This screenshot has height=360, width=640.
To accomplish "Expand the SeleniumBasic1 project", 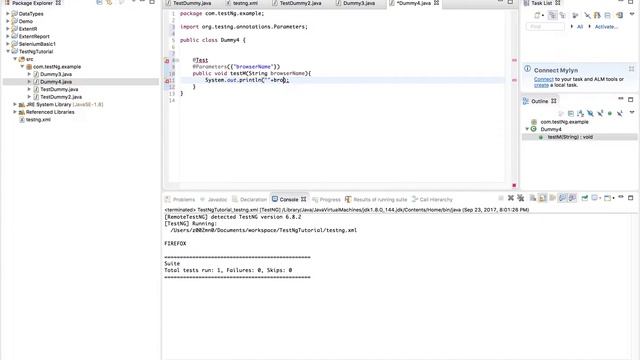I will tap(7, 44).
